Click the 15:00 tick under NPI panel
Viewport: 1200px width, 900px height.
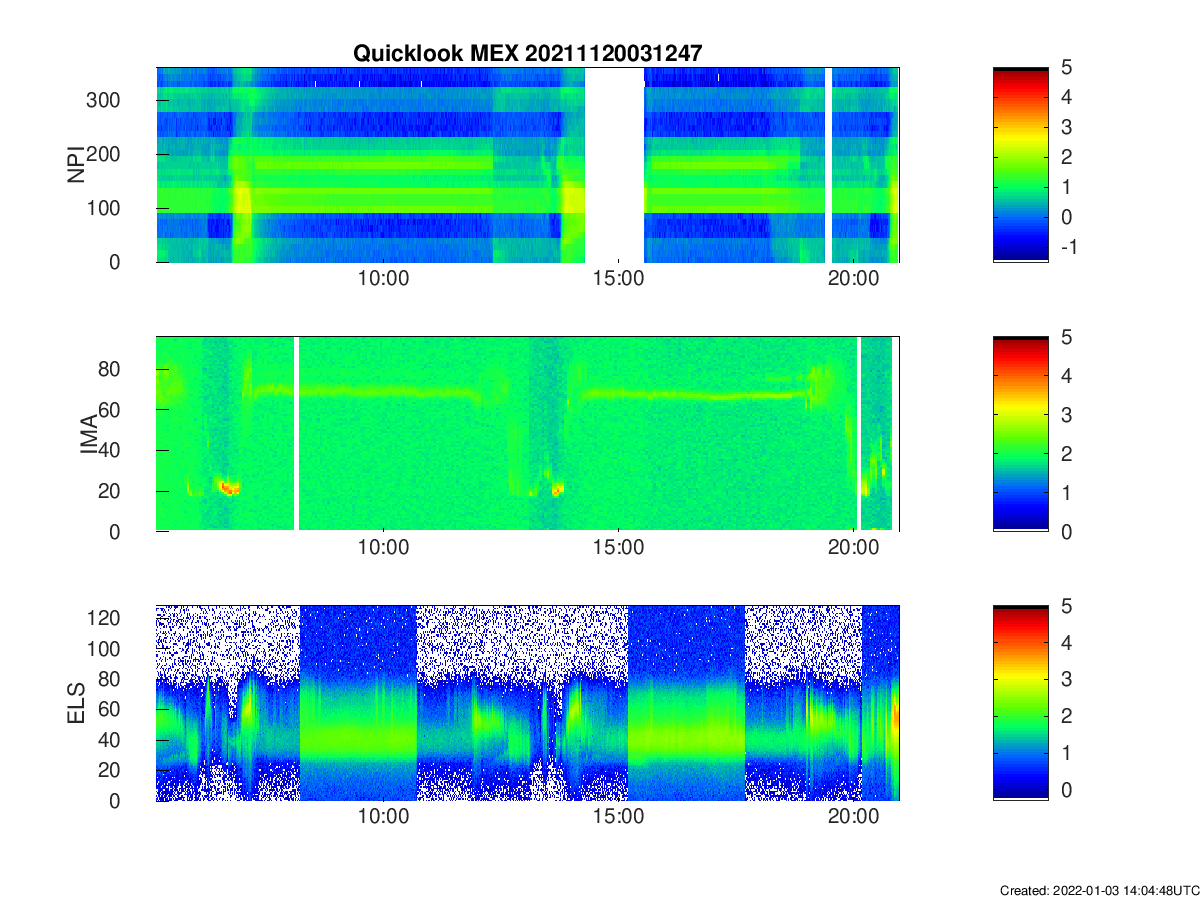click(x=618, y=278)
